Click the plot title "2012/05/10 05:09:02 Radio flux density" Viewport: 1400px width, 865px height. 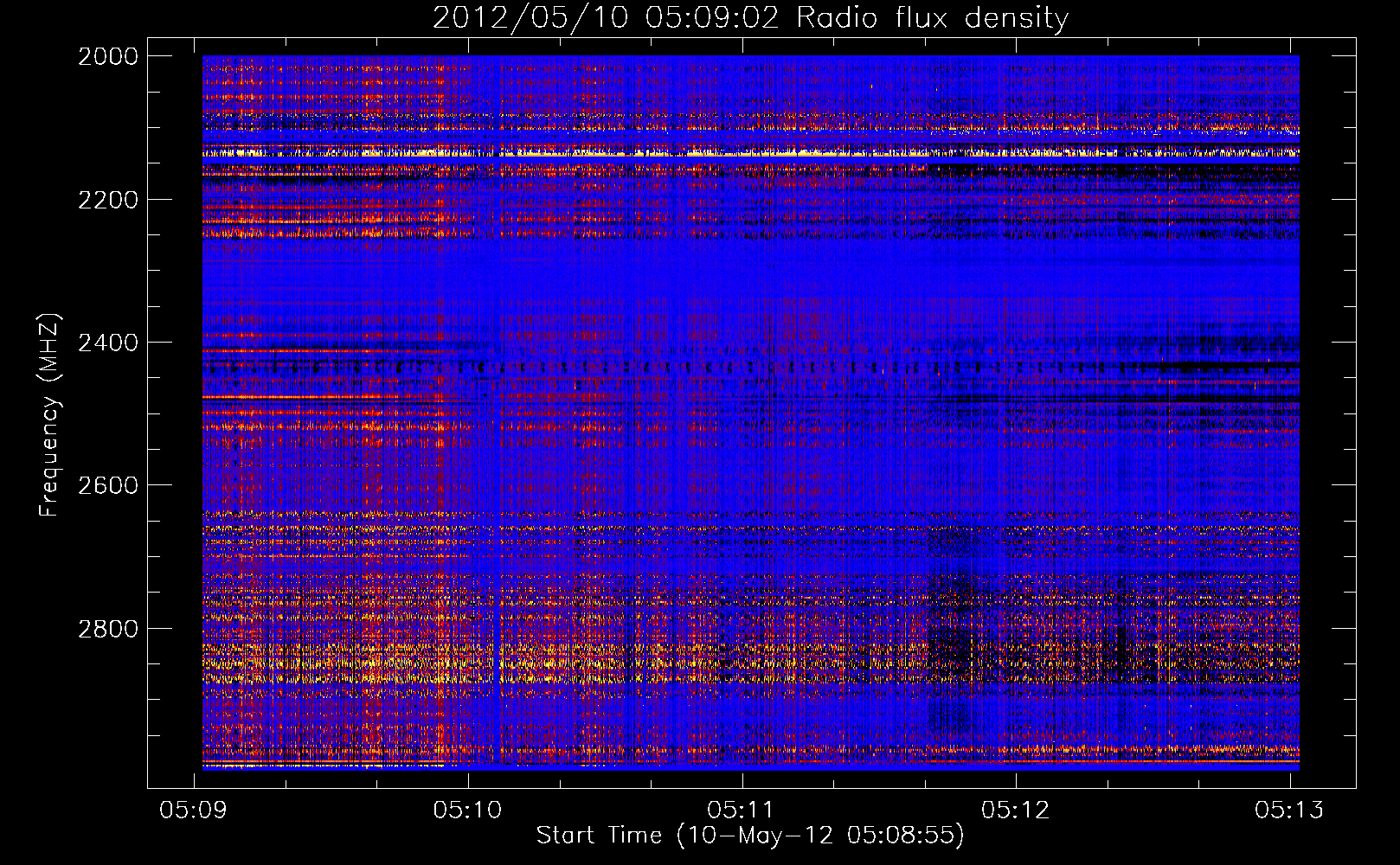[750, 18]
